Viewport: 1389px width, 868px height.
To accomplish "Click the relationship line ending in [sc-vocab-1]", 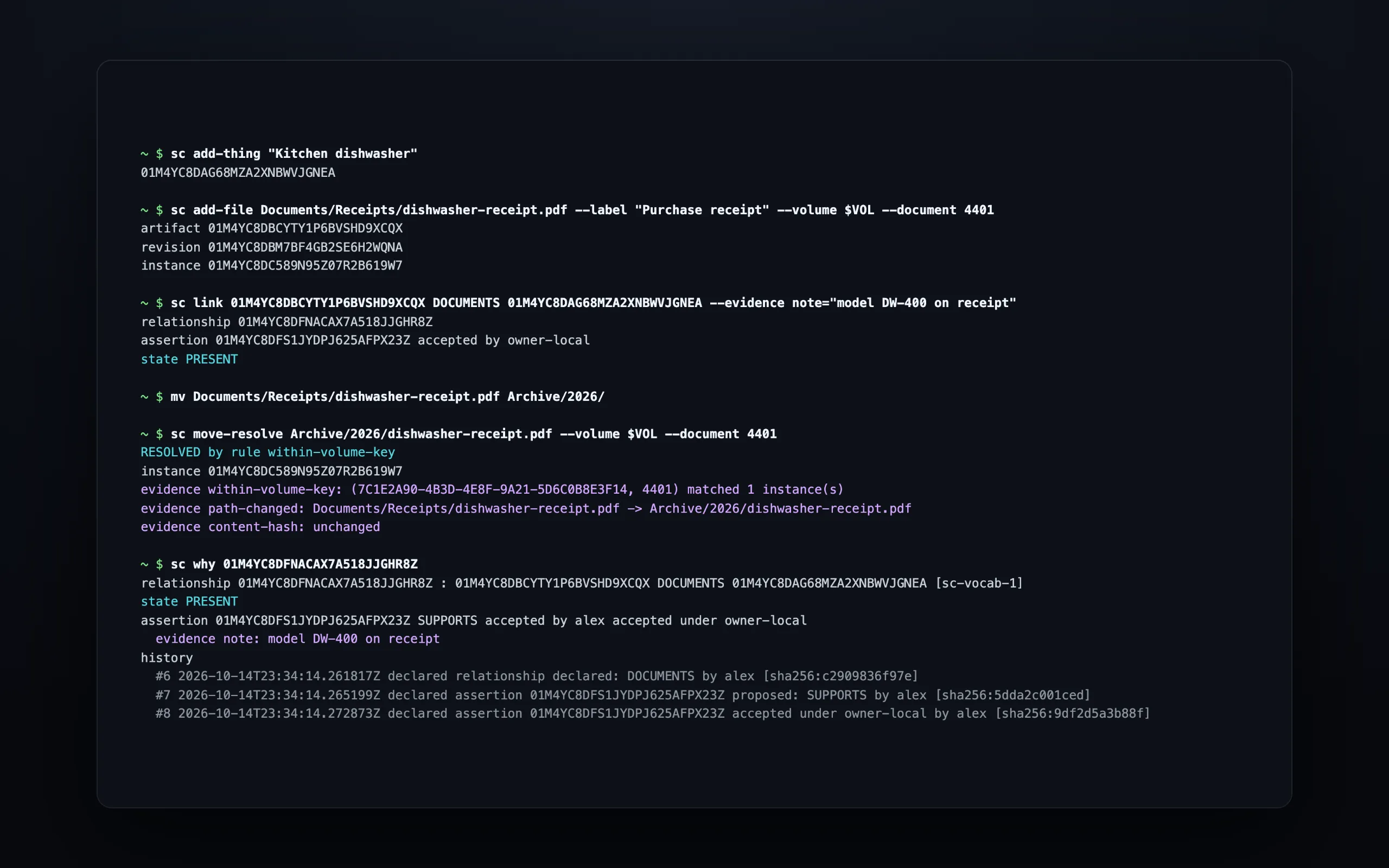I will (x=582, y=583).
